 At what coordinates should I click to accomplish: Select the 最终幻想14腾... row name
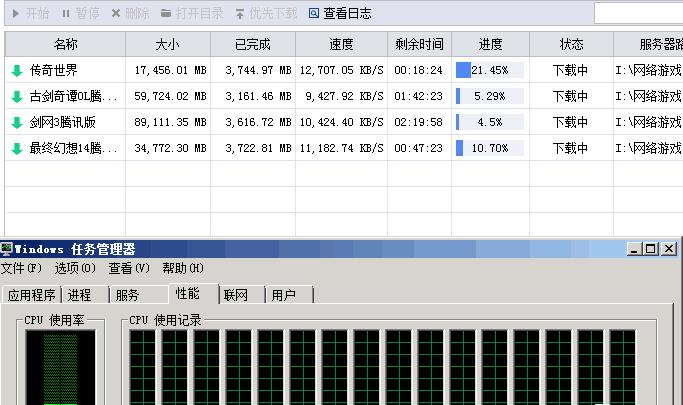pos(73,148)
